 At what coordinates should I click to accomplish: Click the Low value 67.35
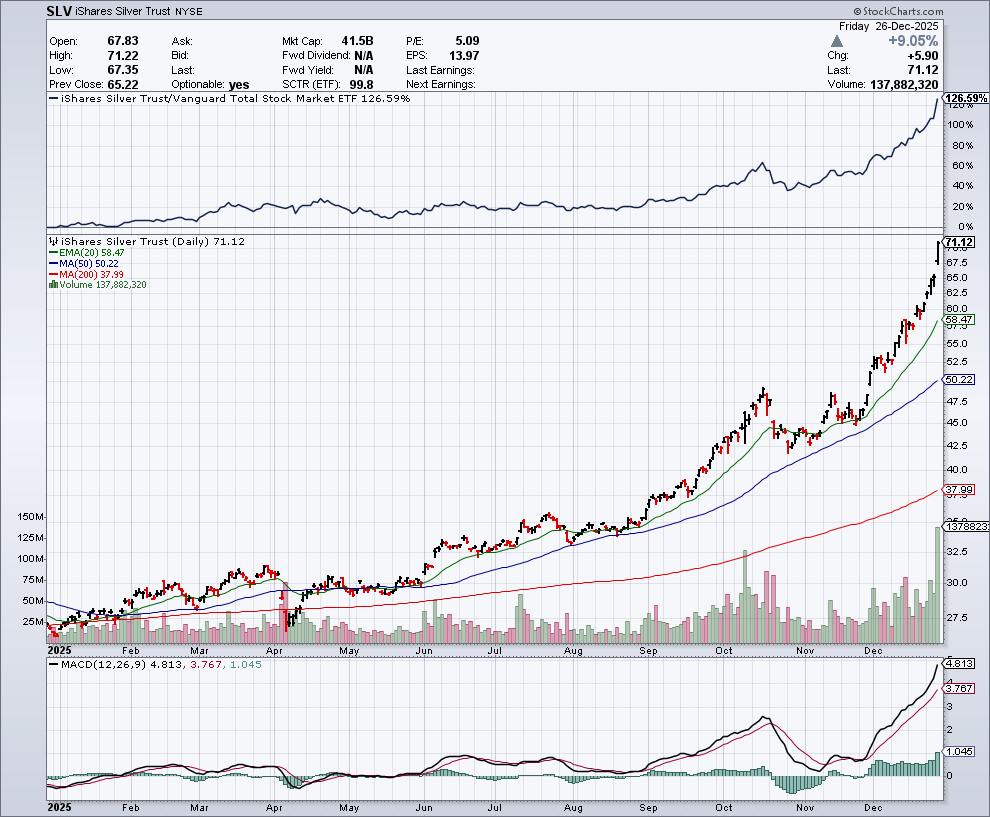[123, 70]
